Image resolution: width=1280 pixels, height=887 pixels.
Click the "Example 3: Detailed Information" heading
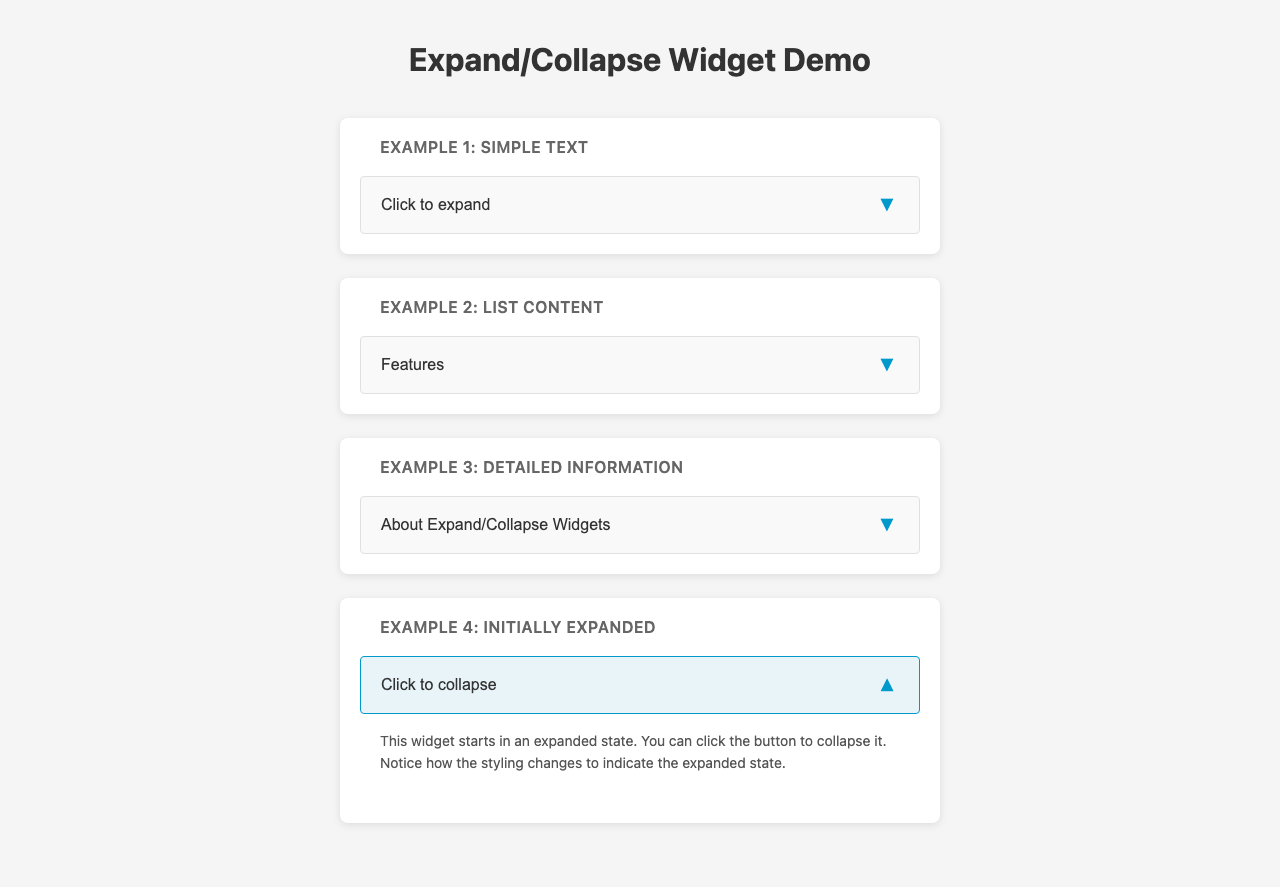[531, 468]
